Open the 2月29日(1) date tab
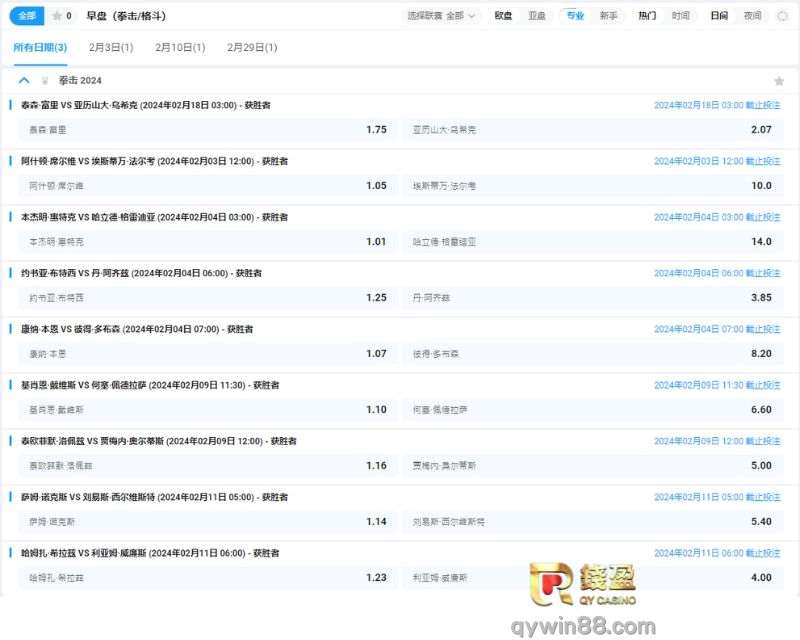Screen dimensions: 800x640 point(252,48)
